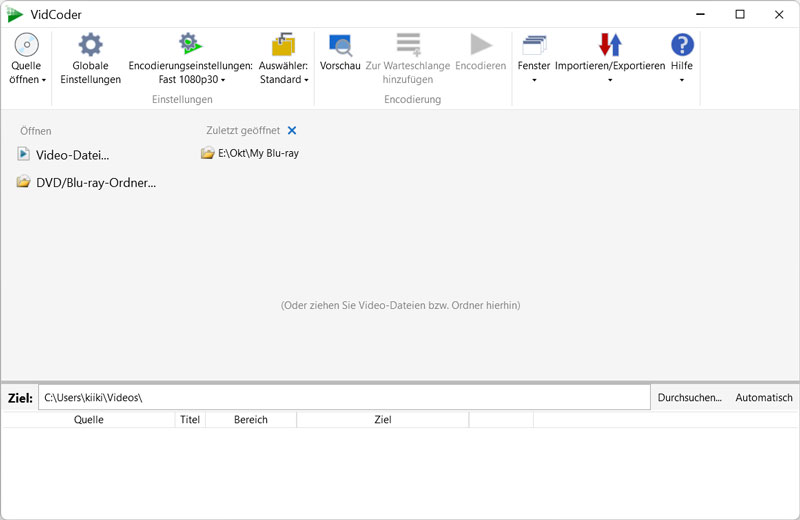Click the Durchsuchen... button

pos(689,398)
